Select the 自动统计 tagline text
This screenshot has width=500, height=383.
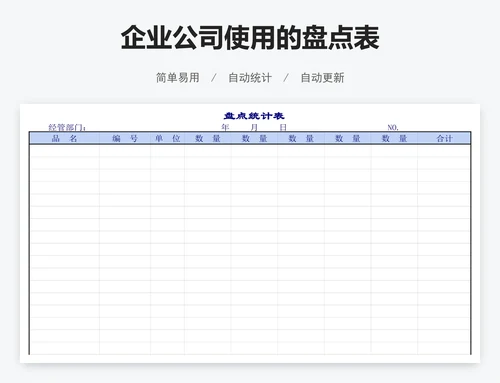(250, 78)
